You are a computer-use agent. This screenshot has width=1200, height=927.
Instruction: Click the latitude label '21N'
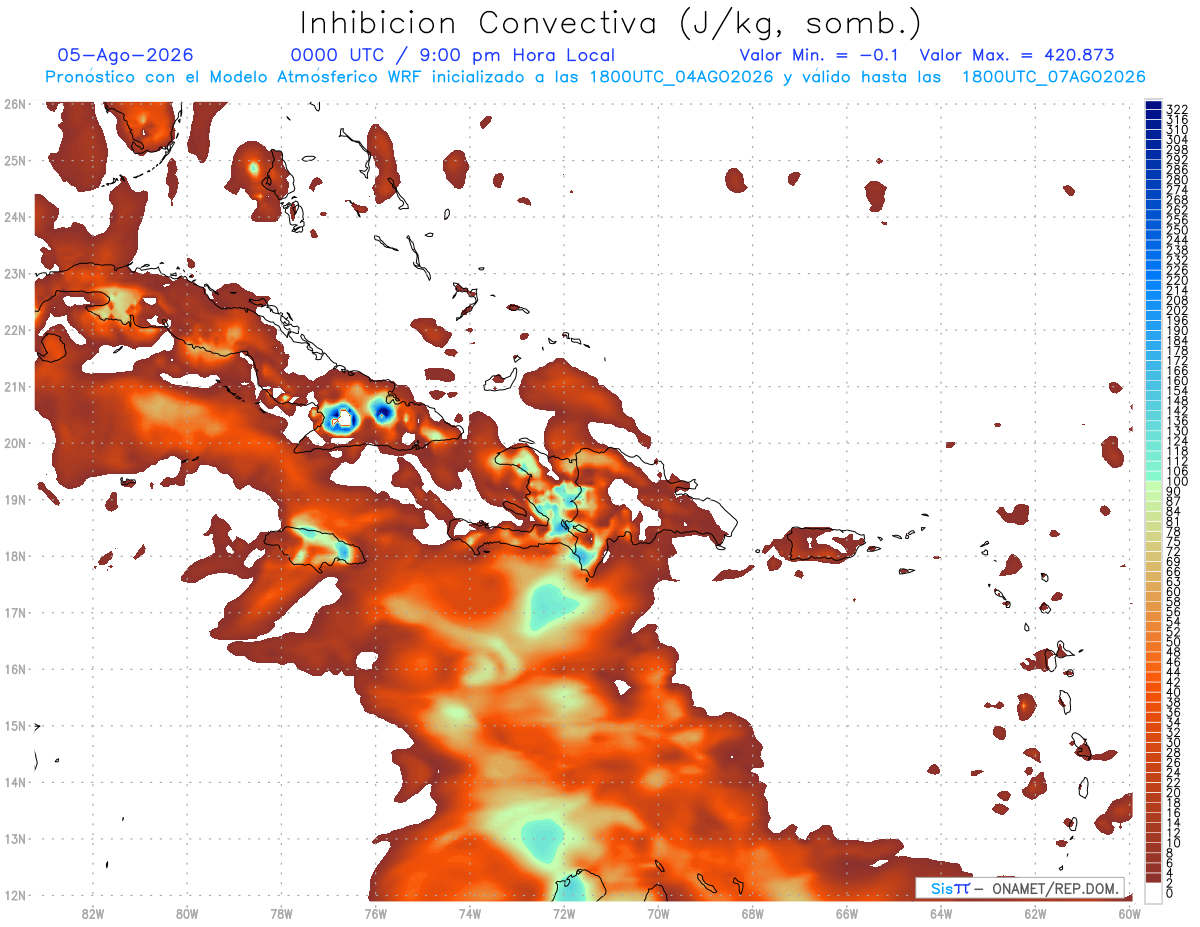[15, 386]
